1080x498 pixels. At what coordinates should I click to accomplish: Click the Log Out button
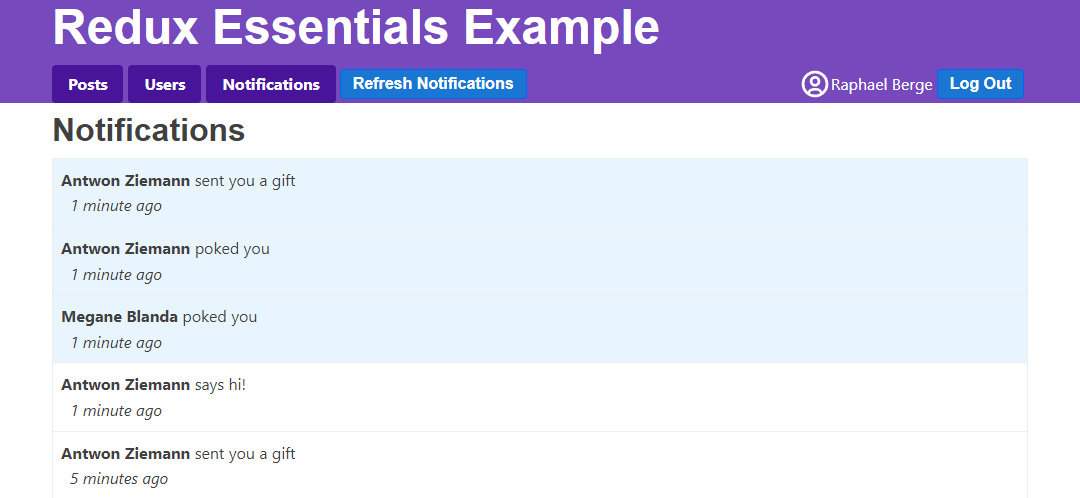point(980,84)
